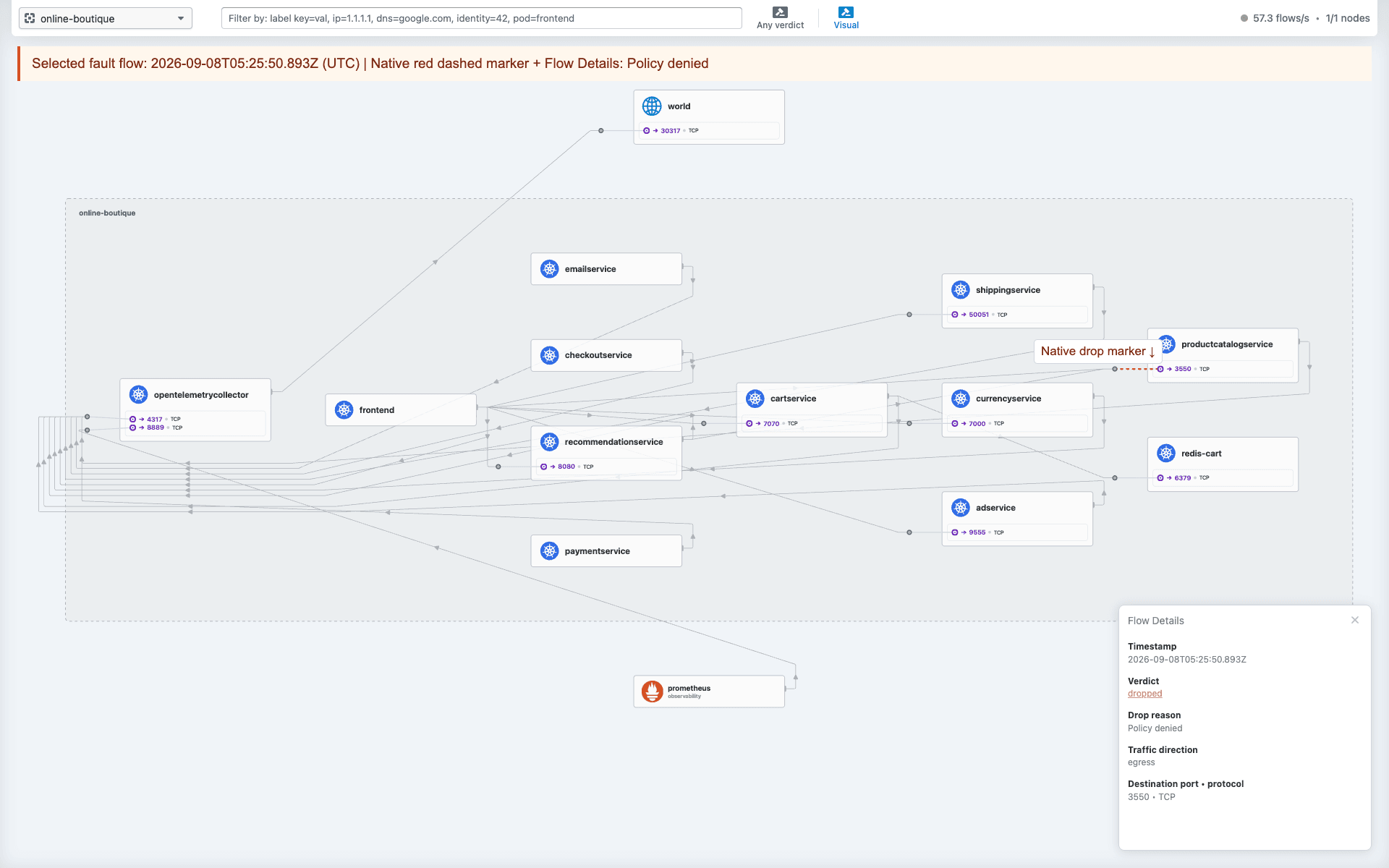This screenshot has height=868, width=1389.
Task: Click the productcatalogservice card title
Action: tap(1227, 344)
